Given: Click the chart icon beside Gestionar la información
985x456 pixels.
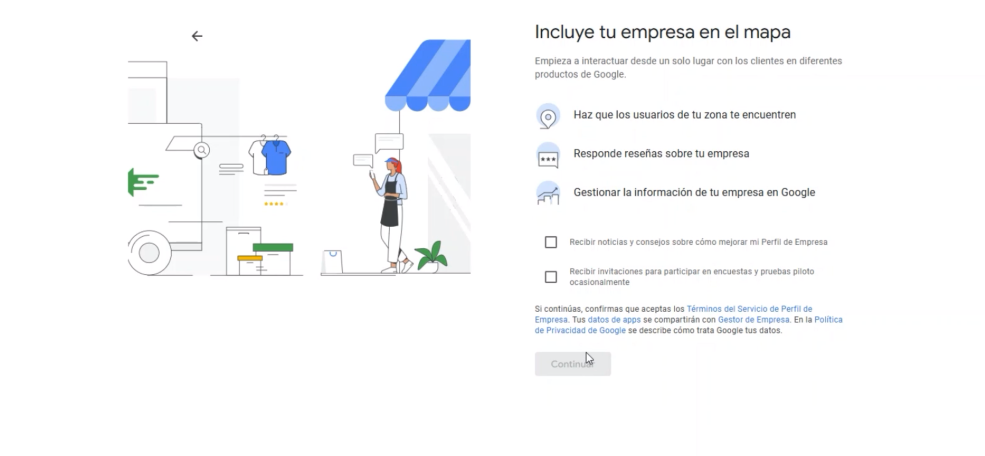Looking at the screenshot, I should coord(547,193).
